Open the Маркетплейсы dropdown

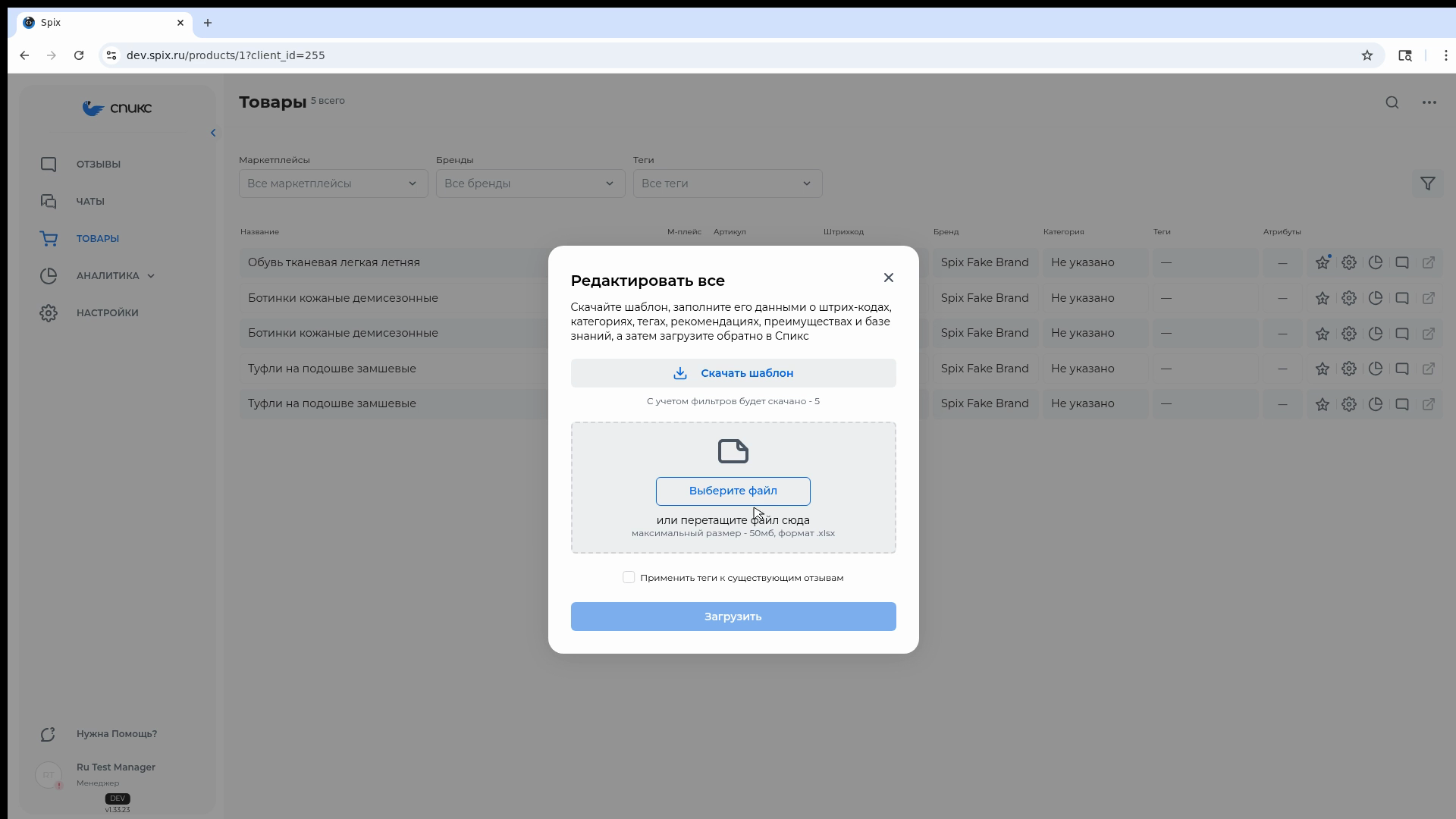coord(334,184)
